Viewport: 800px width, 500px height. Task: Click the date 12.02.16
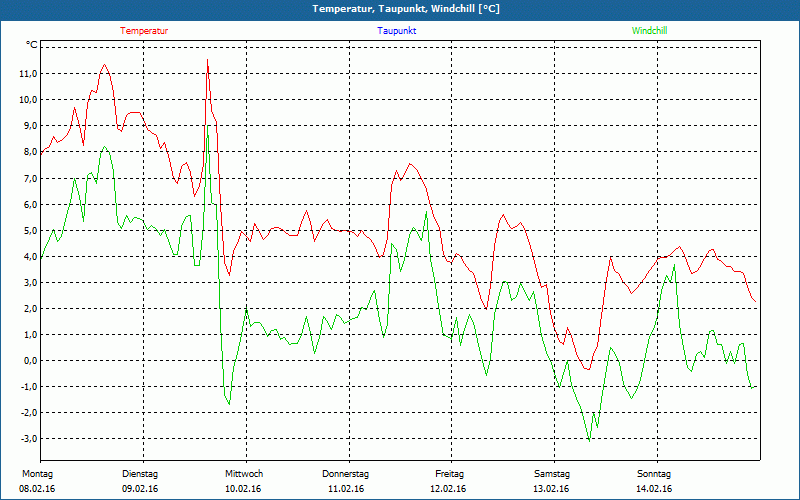coord(448,489)
